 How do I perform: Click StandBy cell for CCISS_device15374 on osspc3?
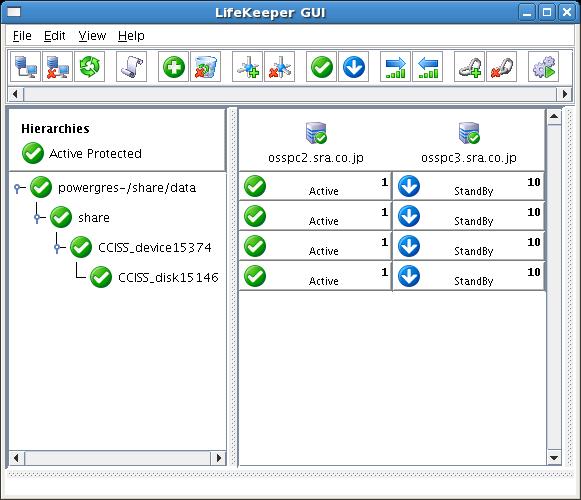coord(468,246)
